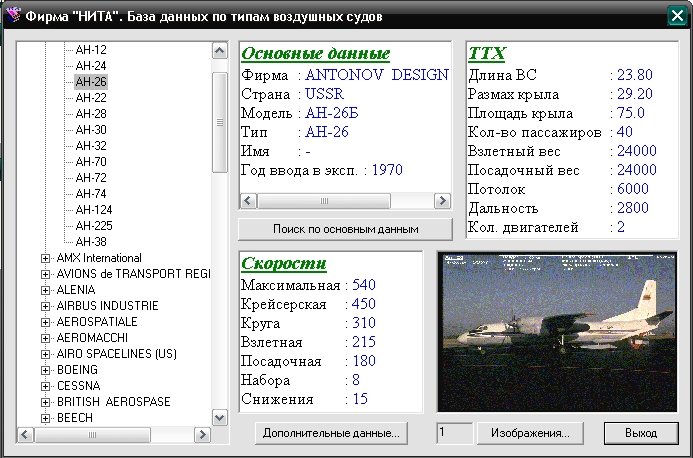Expand the ALENIA manufacturer node
693x458 pixels.
pyautogui.click(x=45, y=290)
